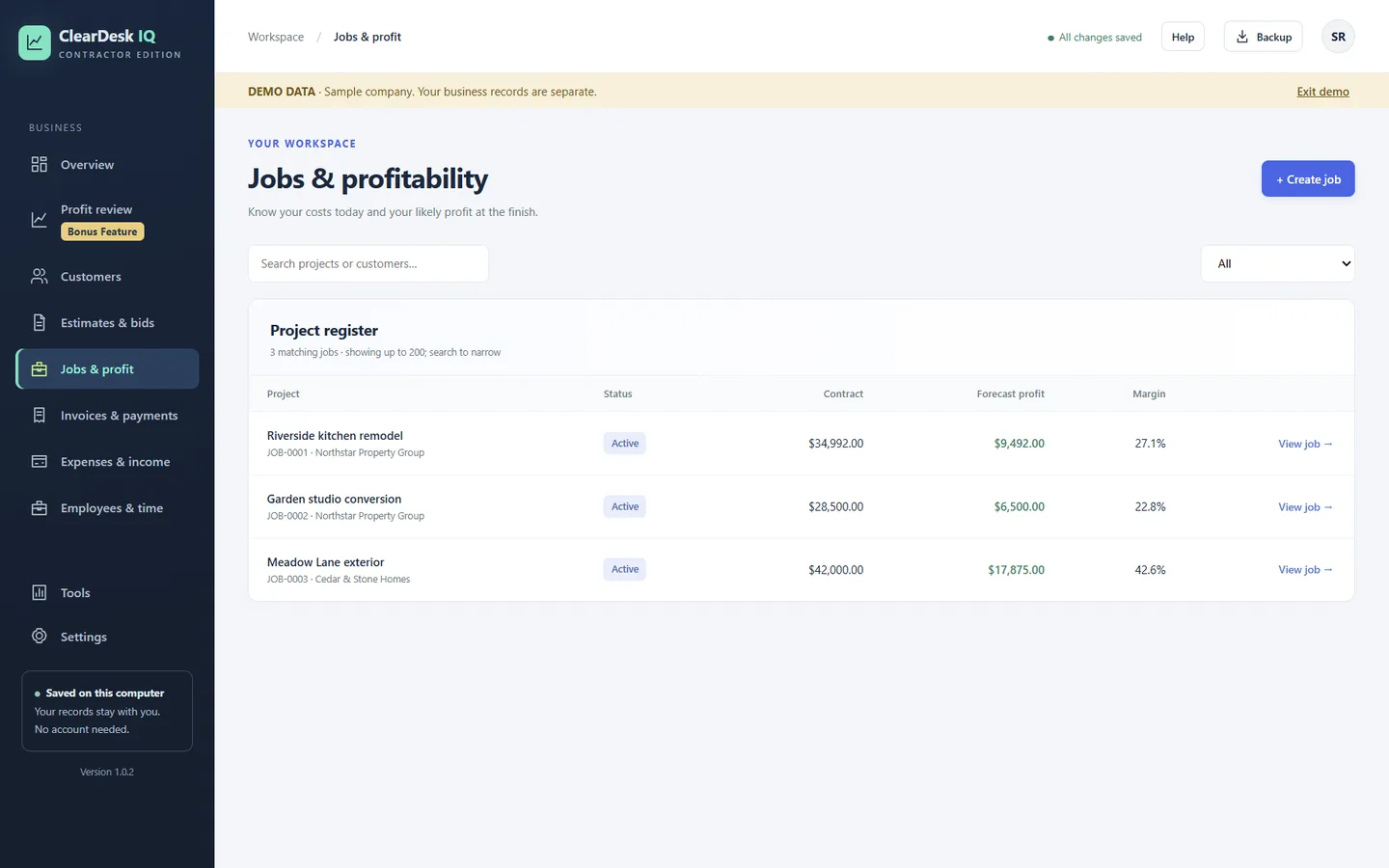Screen dimensions: 1389x868
Task: Click the Invoices & payments receipt icon
Action: [x=40, y=416]
